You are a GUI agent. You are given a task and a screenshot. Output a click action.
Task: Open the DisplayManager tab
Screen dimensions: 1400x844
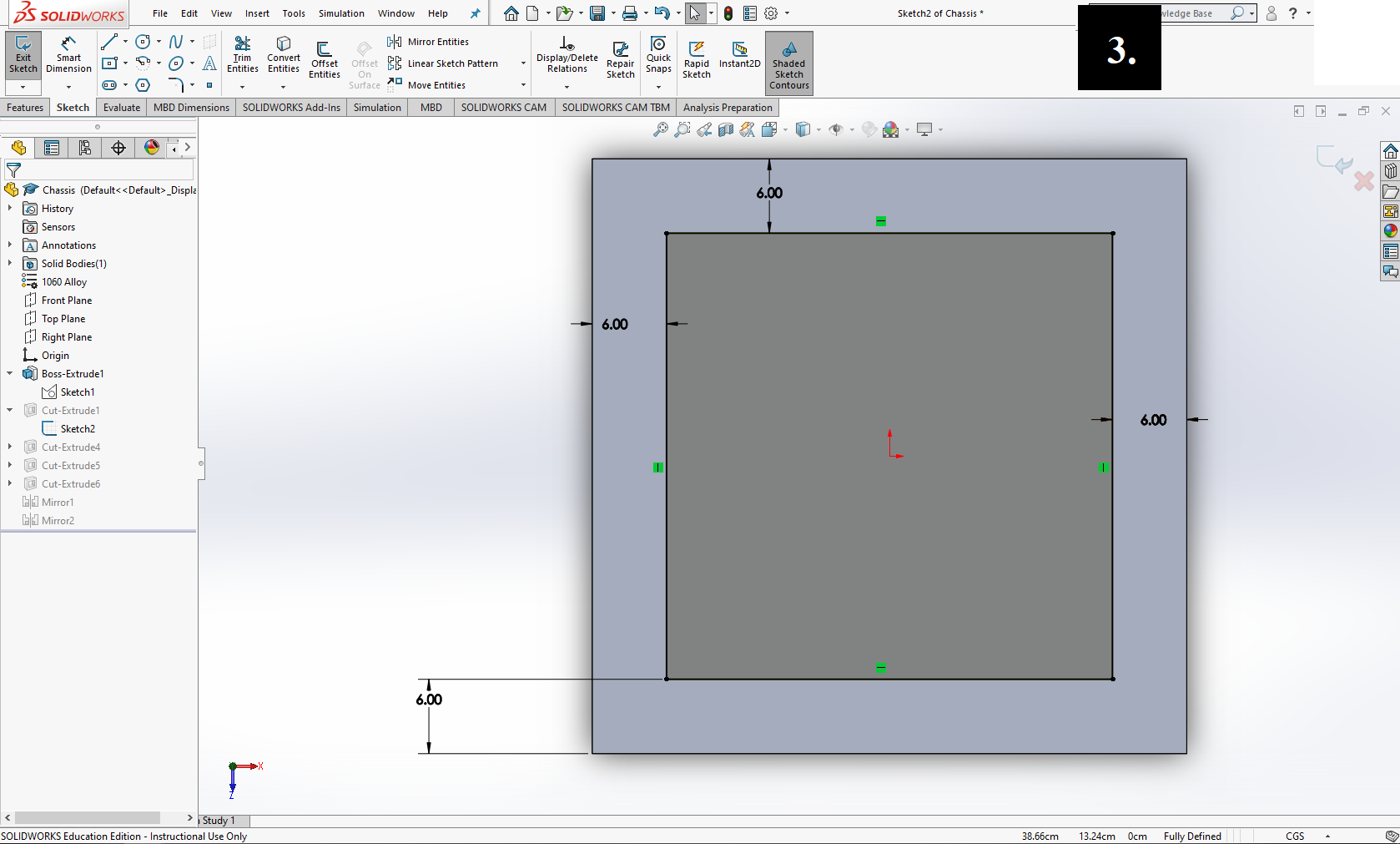coord(152,148)
